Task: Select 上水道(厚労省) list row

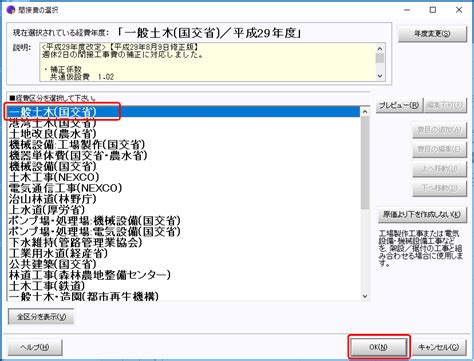Action: coord(184,210)
